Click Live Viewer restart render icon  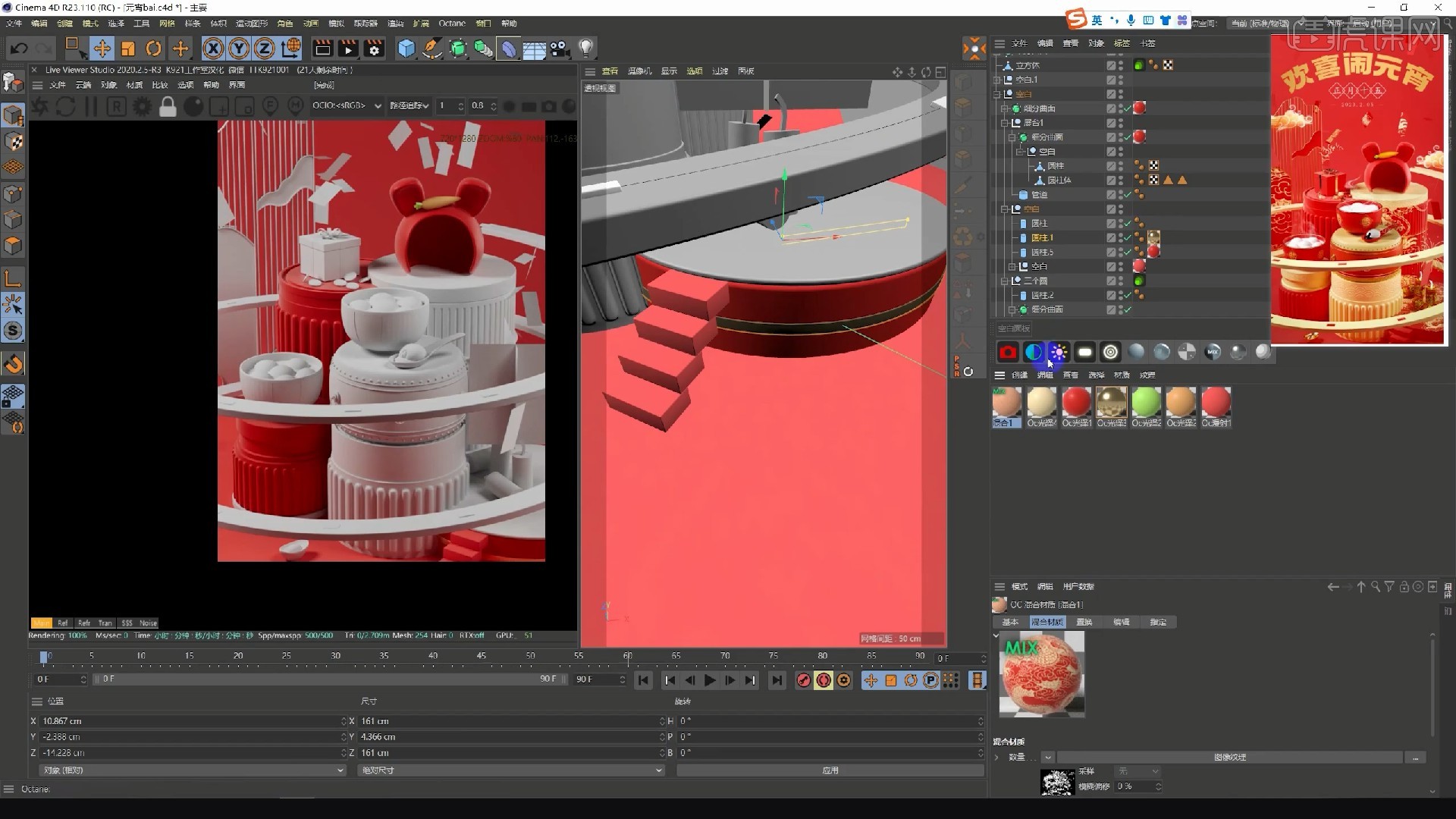point(65,106)
